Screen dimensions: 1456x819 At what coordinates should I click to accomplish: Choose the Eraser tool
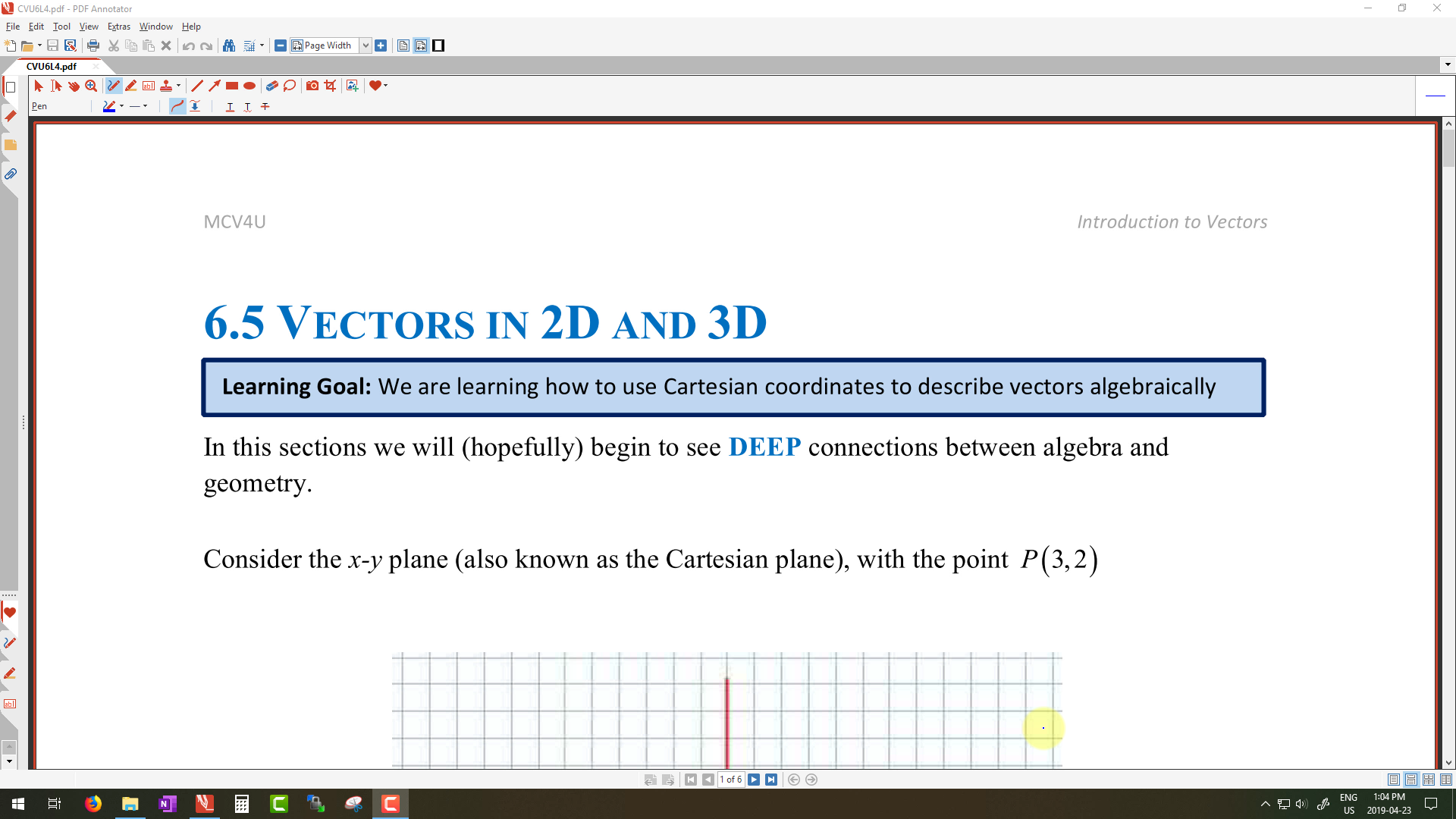click(271, 86)
